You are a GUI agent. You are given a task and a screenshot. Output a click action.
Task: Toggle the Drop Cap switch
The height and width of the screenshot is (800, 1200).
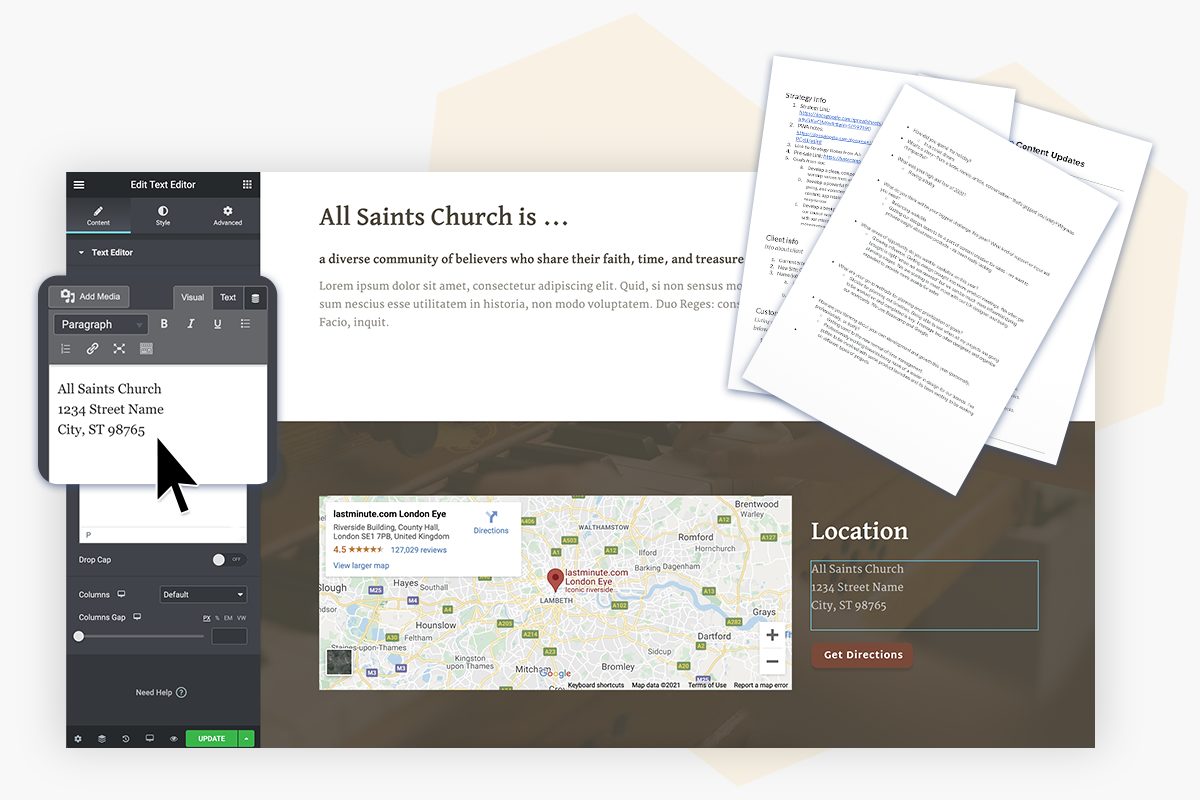pyautogui.click(x=228, y=560)
